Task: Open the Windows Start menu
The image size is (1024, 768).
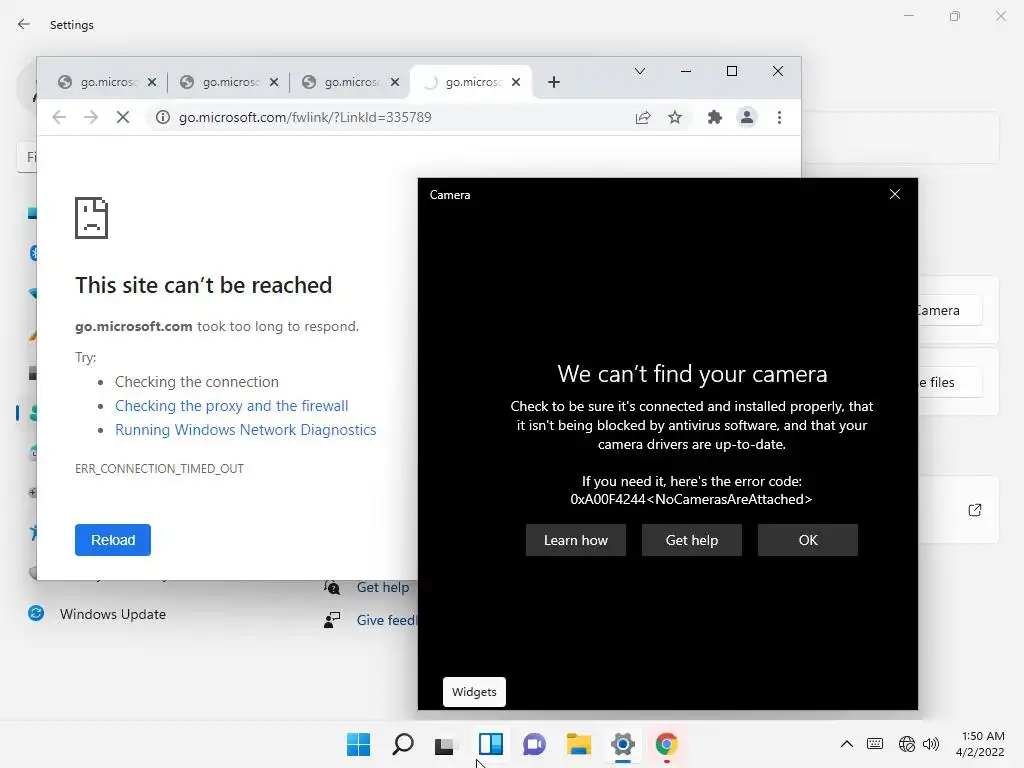Action: [359, 744]
